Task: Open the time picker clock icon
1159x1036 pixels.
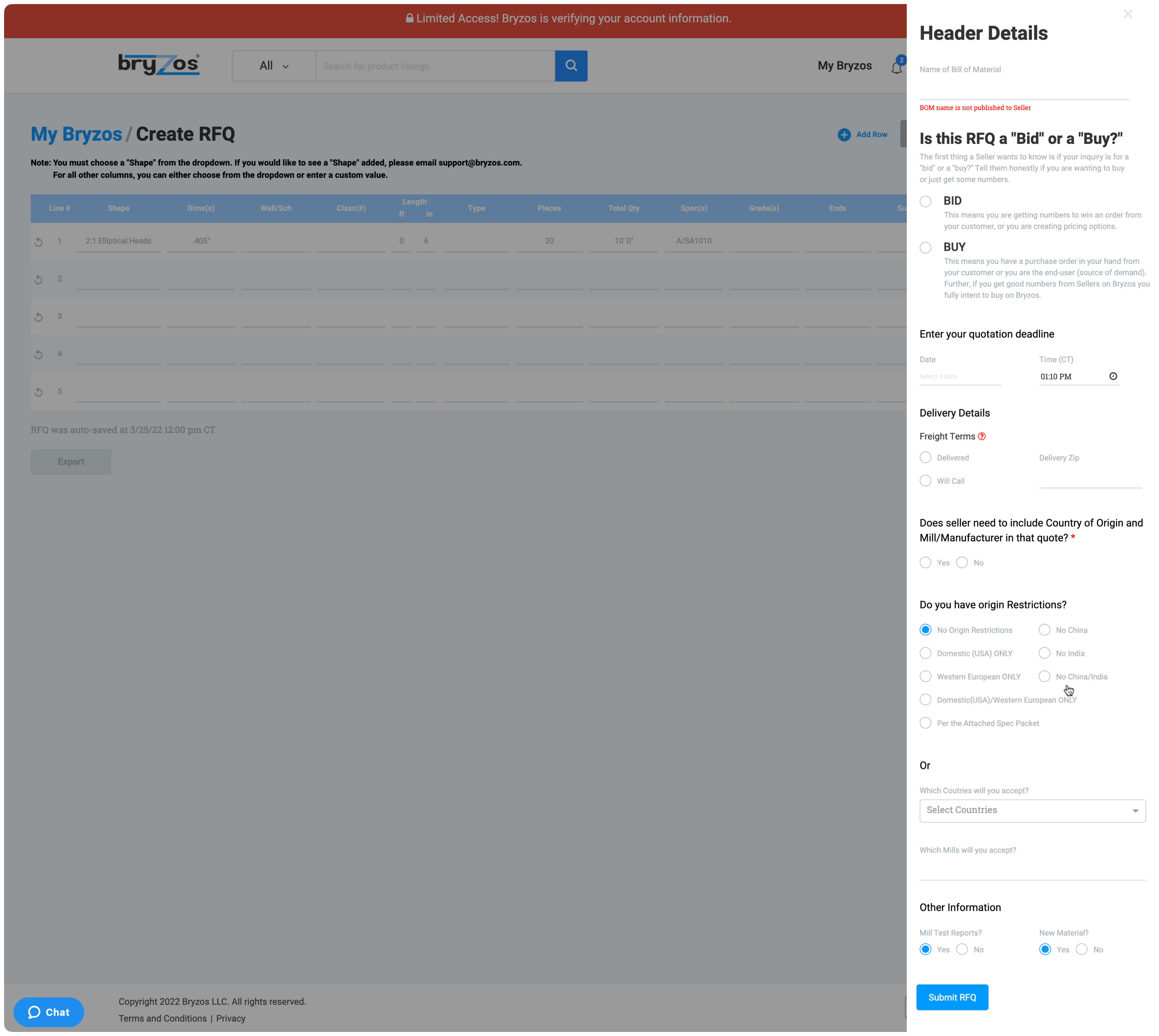Action: point(1113,376)
